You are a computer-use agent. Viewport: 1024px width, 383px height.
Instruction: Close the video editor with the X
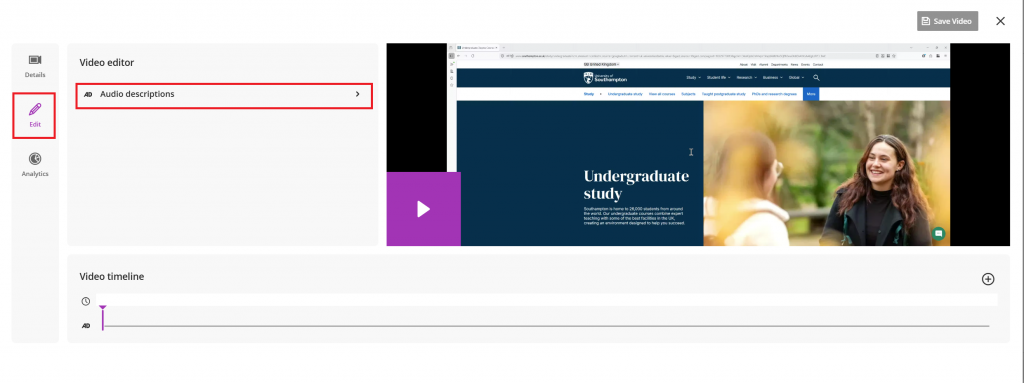pos(1000,21)
